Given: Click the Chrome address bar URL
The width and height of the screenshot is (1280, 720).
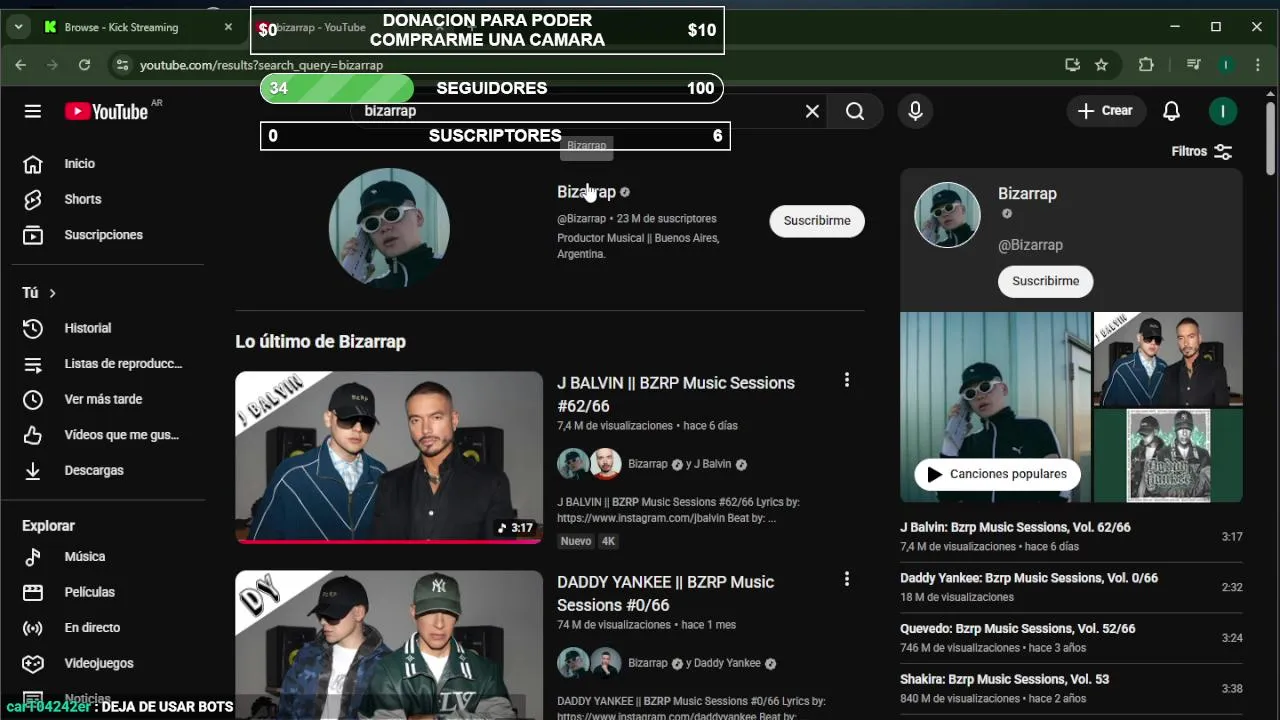Looking at the screenshot, I should point(261,65).
